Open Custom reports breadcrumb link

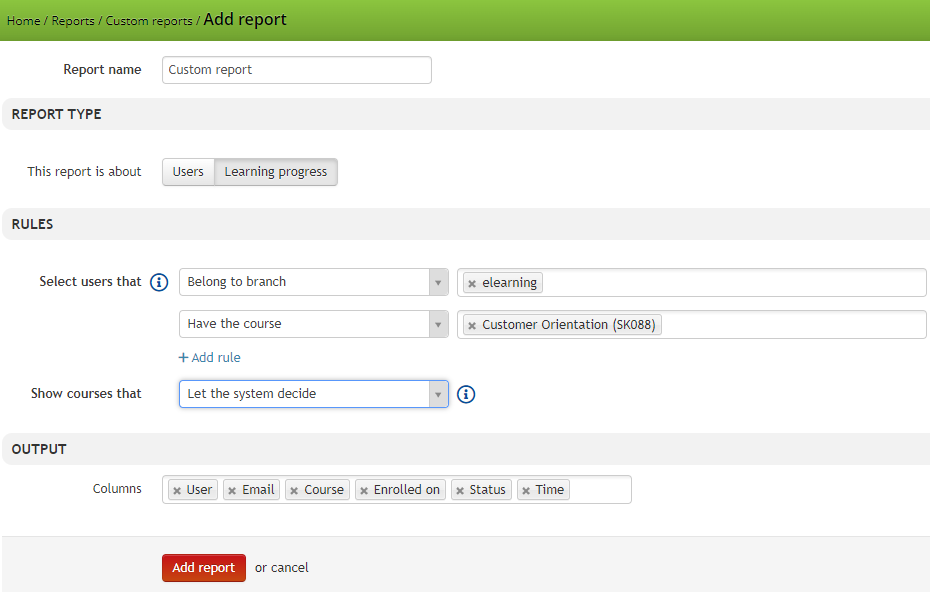[x=149, y=21]
